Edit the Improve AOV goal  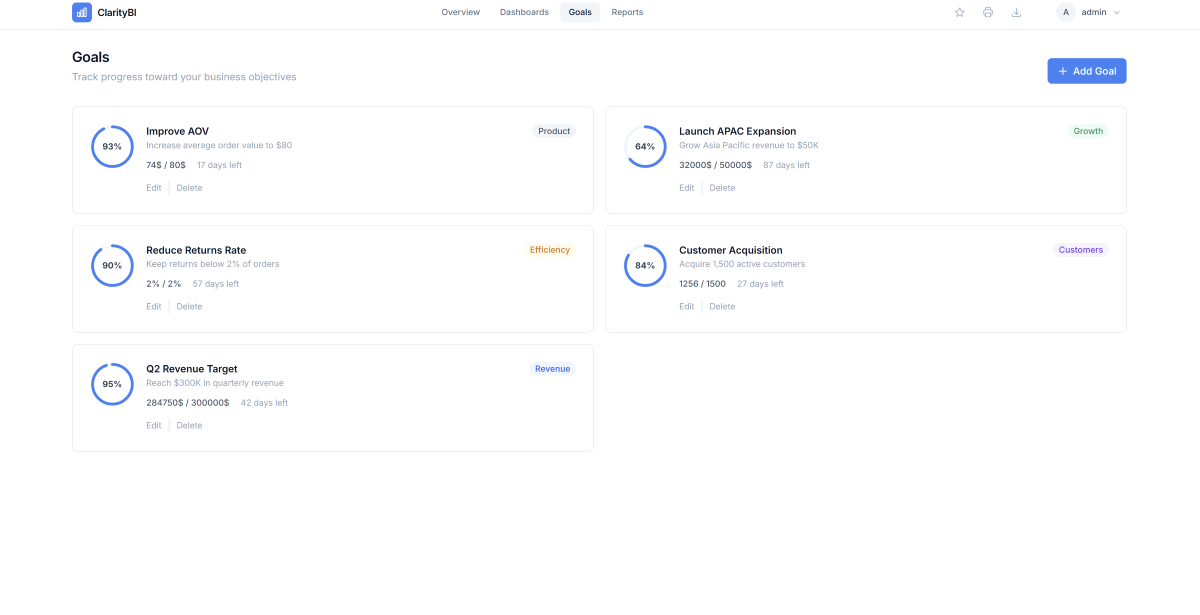click(153, 188)
